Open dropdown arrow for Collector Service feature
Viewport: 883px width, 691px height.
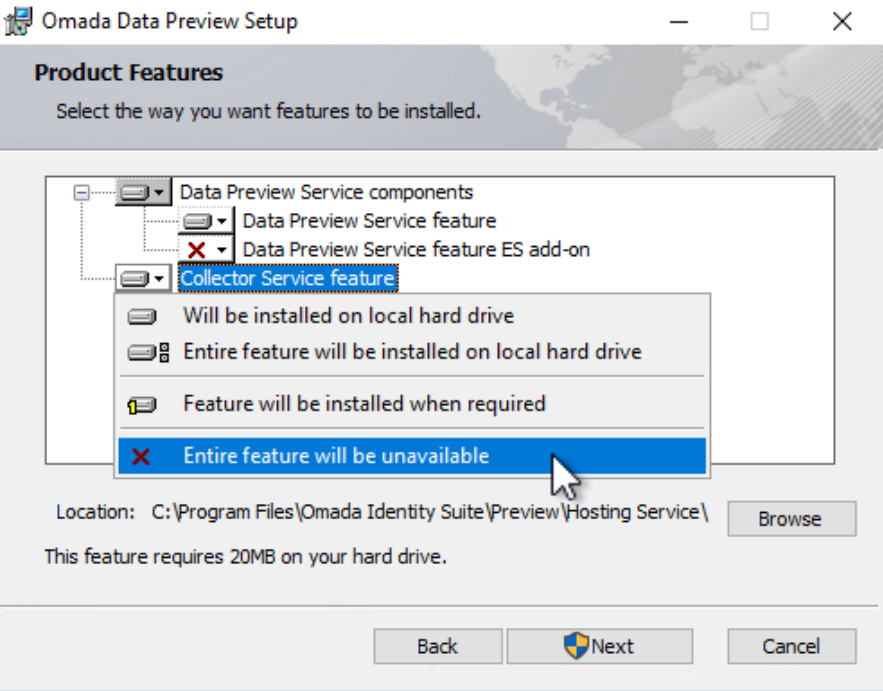pos(159,278)
